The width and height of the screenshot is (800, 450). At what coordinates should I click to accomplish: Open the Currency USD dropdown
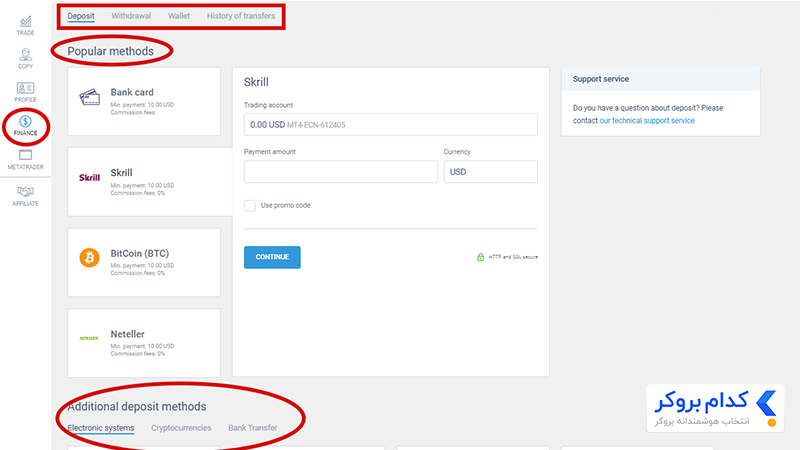(x=490, y=171)
